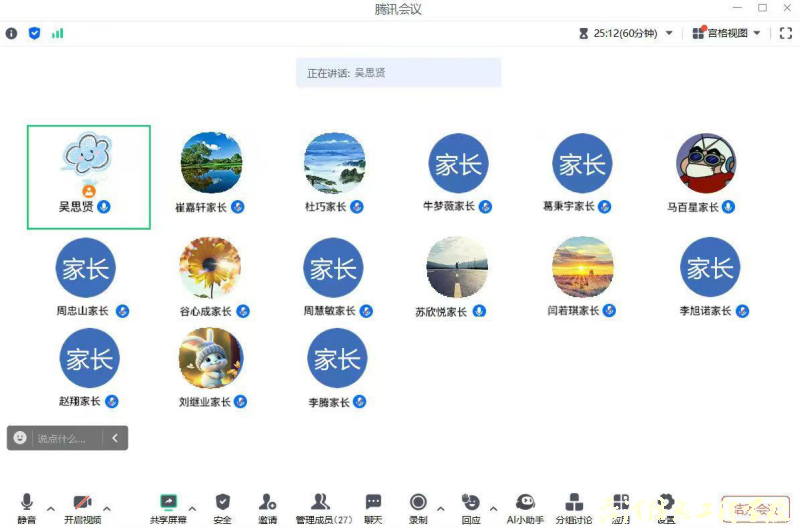This screenshot has height=528, width=800.
Task: Open 安全 security settings
Action: coord(222,508)
